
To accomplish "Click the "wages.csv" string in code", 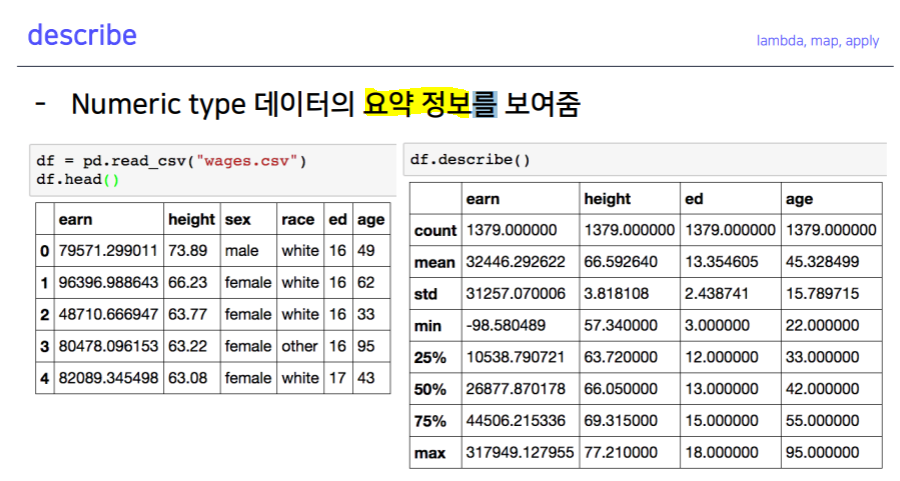I will pos(247,161).
